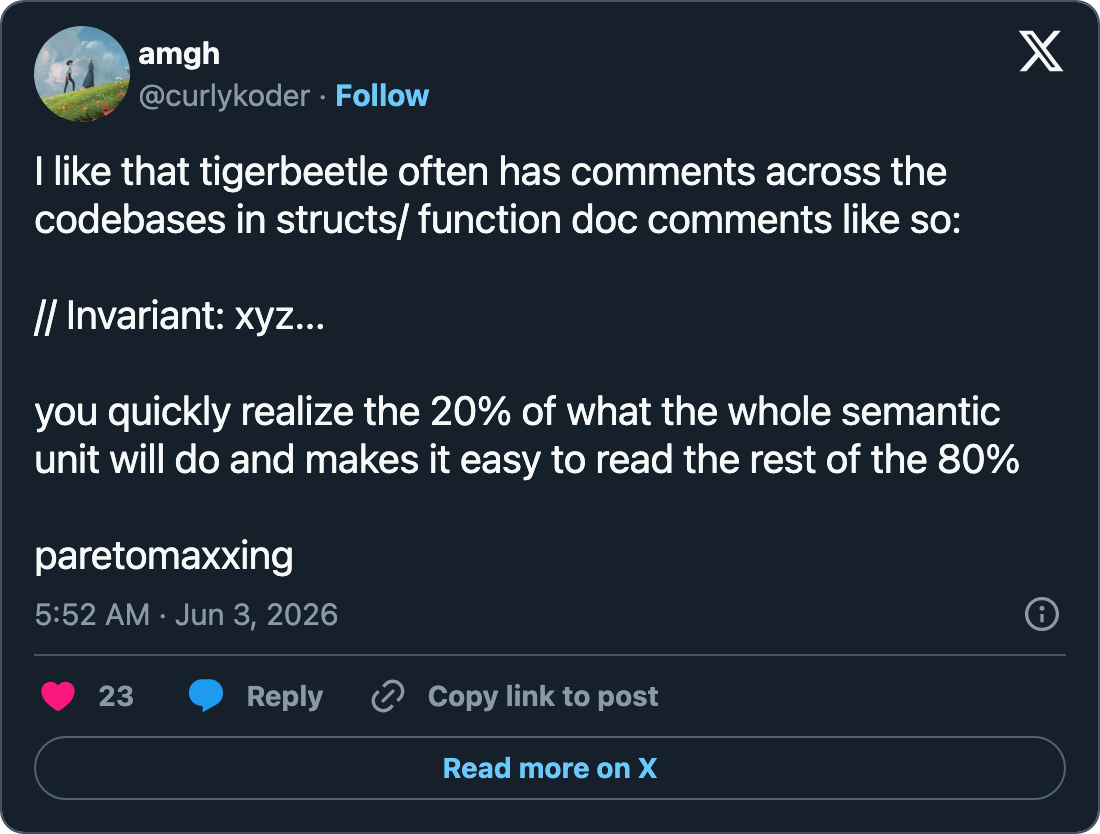Select Copy link to post
The image size is (1100, 834).
543,696
